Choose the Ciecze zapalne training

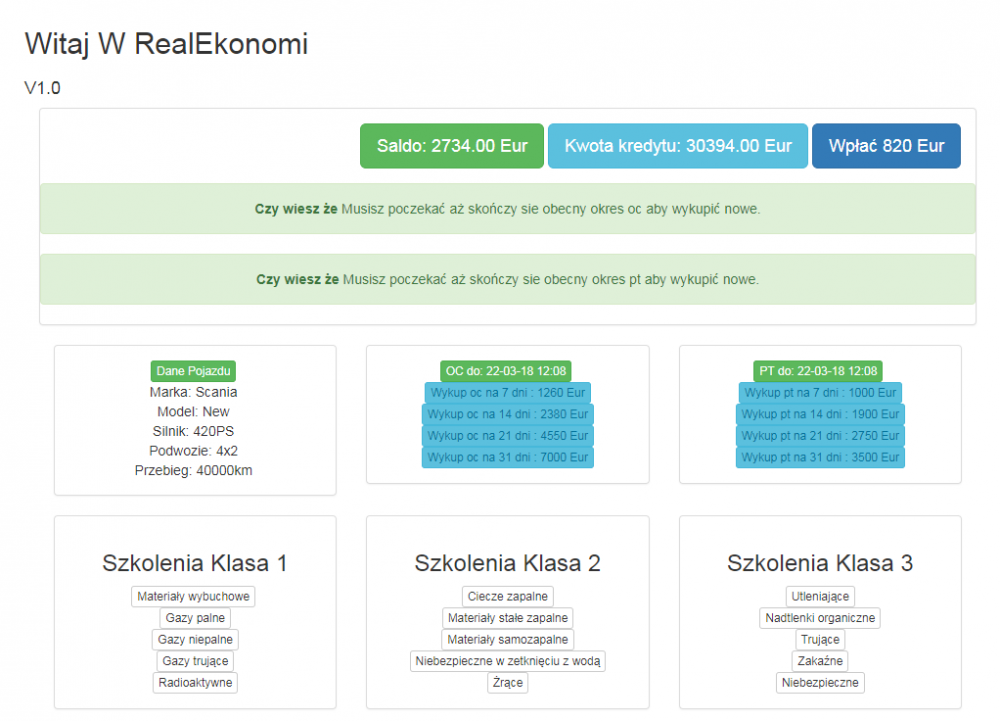[x=507, y=597]
